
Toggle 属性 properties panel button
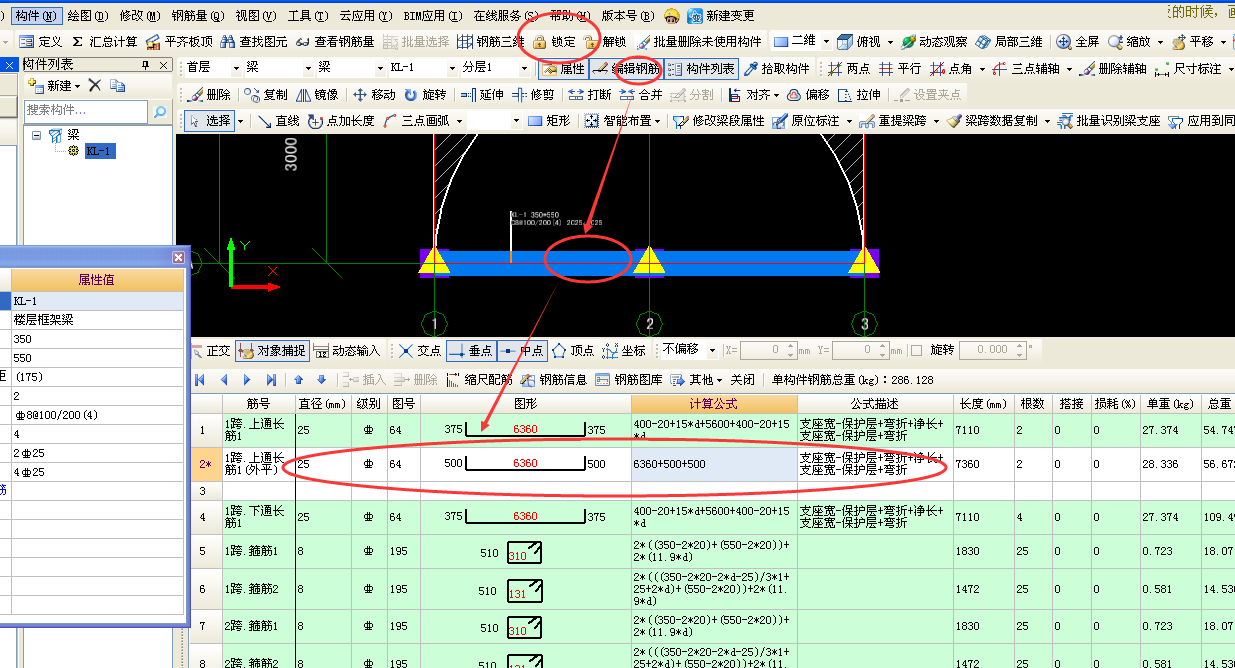tap(563, 69)
